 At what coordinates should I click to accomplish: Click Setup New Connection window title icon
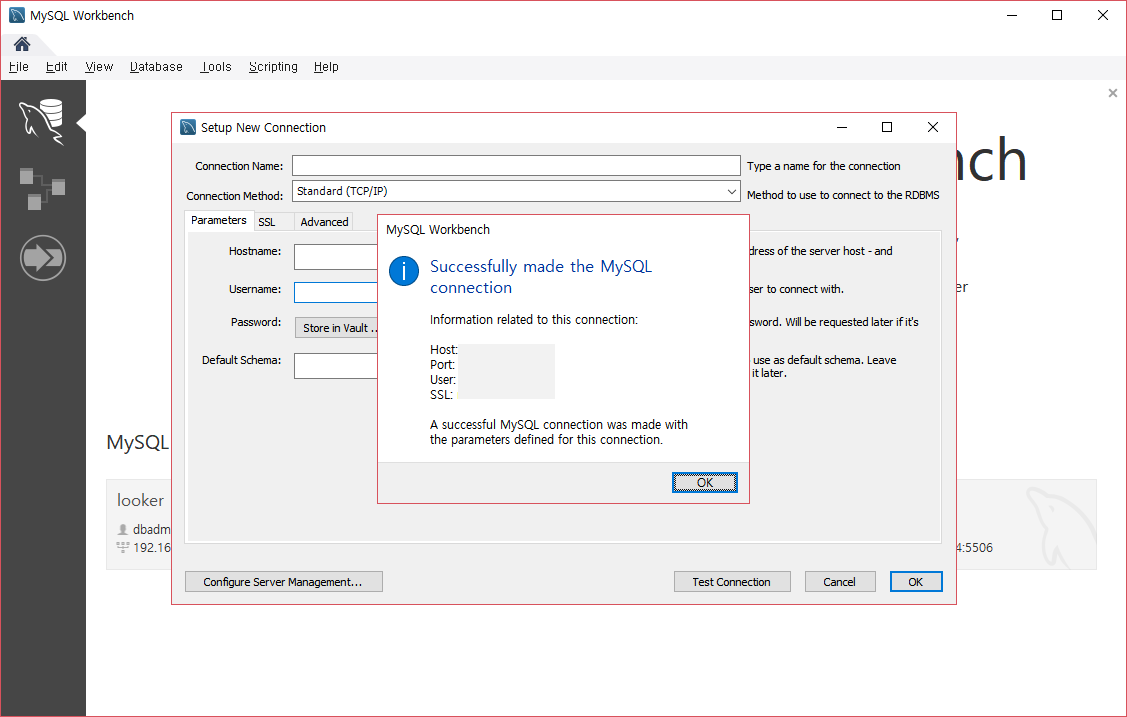click(x=188, y=127)
